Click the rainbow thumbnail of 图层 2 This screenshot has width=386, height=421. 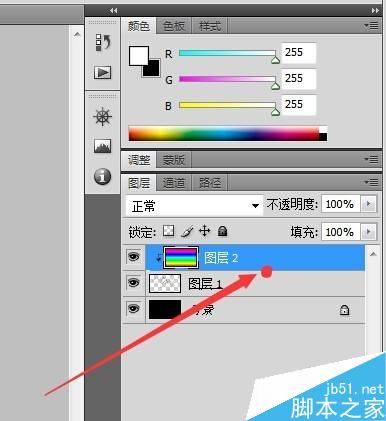pyautogui.click(x=181, y=257)
